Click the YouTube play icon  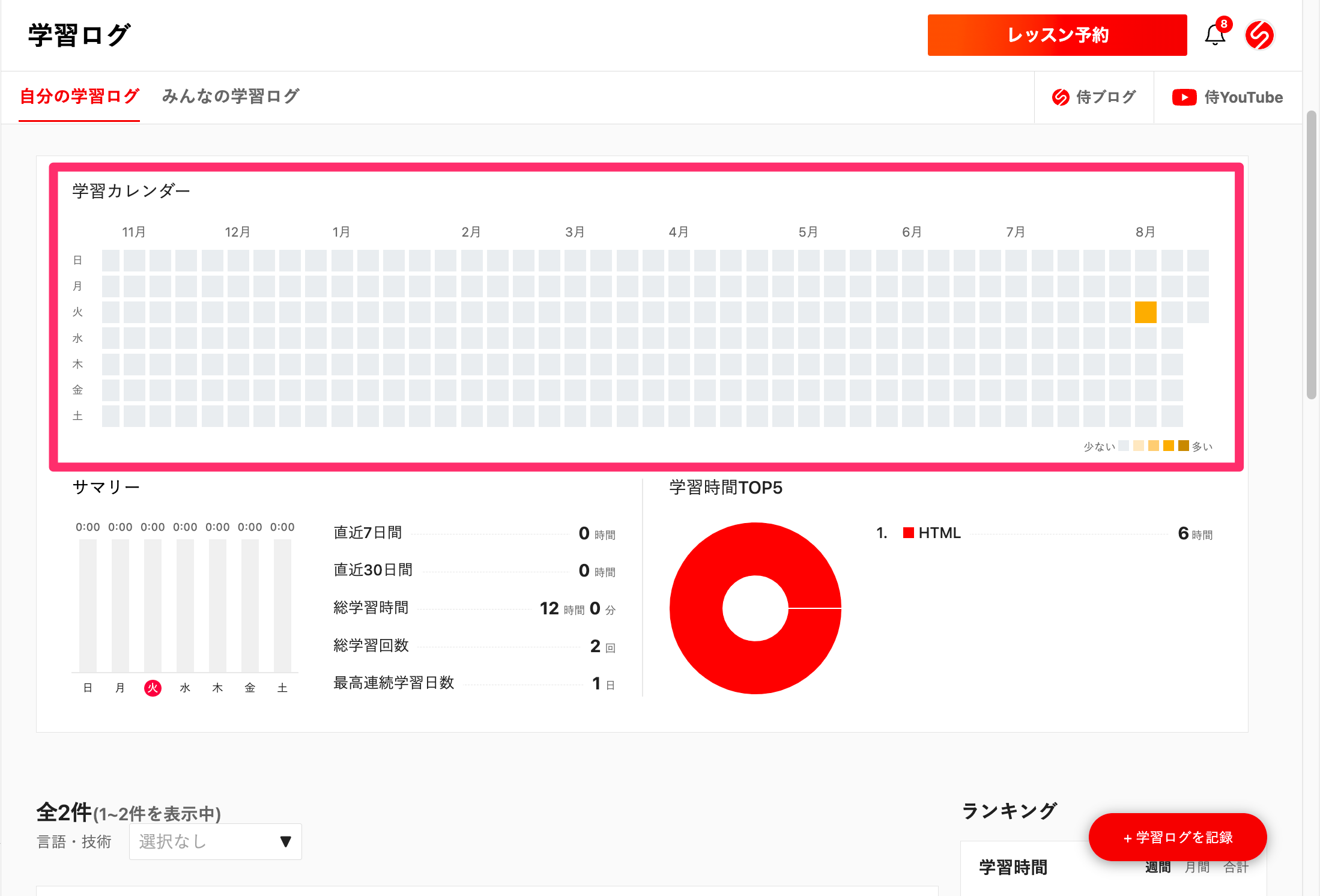(1184, 97)
